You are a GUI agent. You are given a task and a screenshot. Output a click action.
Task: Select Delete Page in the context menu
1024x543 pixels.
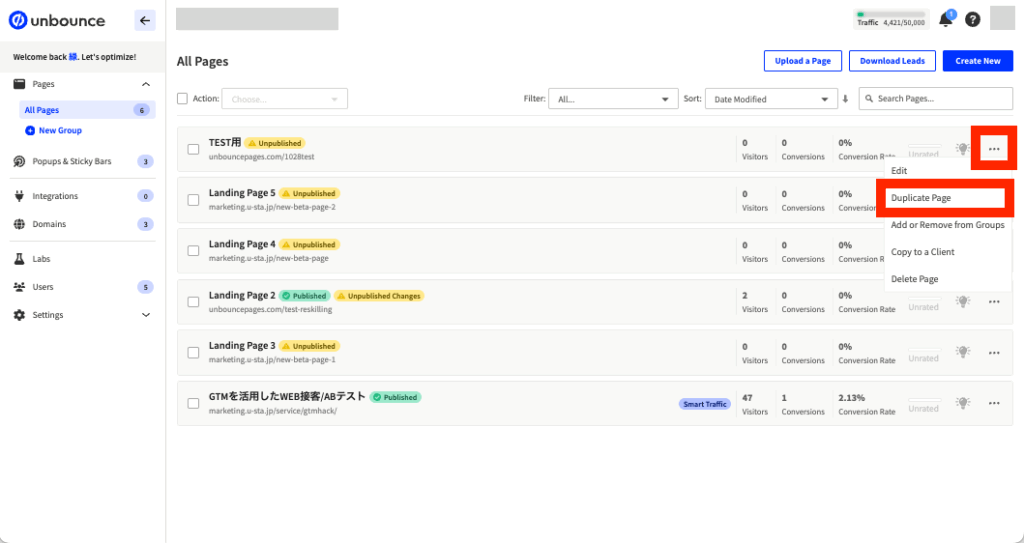914,279
